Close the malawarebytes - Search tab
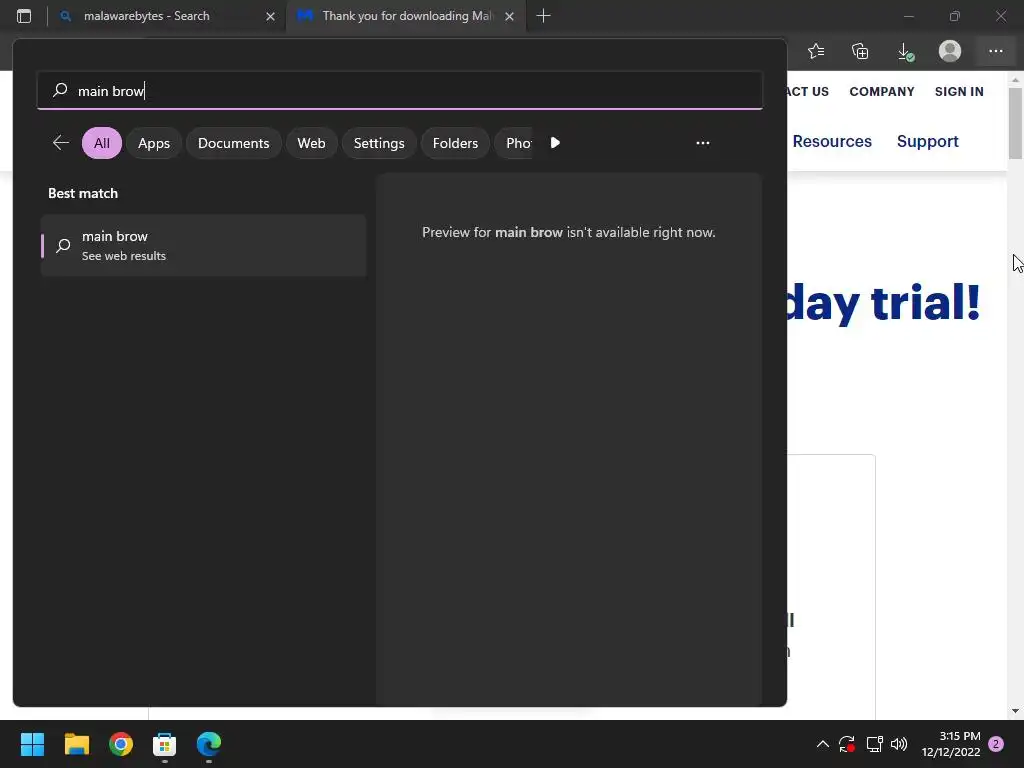The height and width of the screenshot is (768, 1024). pos(270,16)
